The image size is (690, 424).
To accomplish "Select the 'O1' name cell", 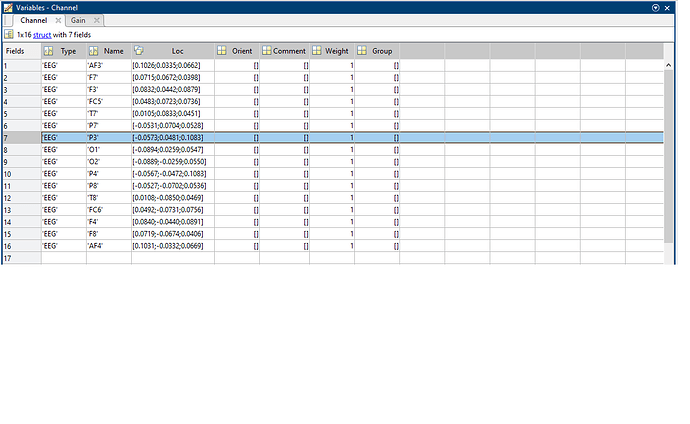I will (x=109, y=150).
